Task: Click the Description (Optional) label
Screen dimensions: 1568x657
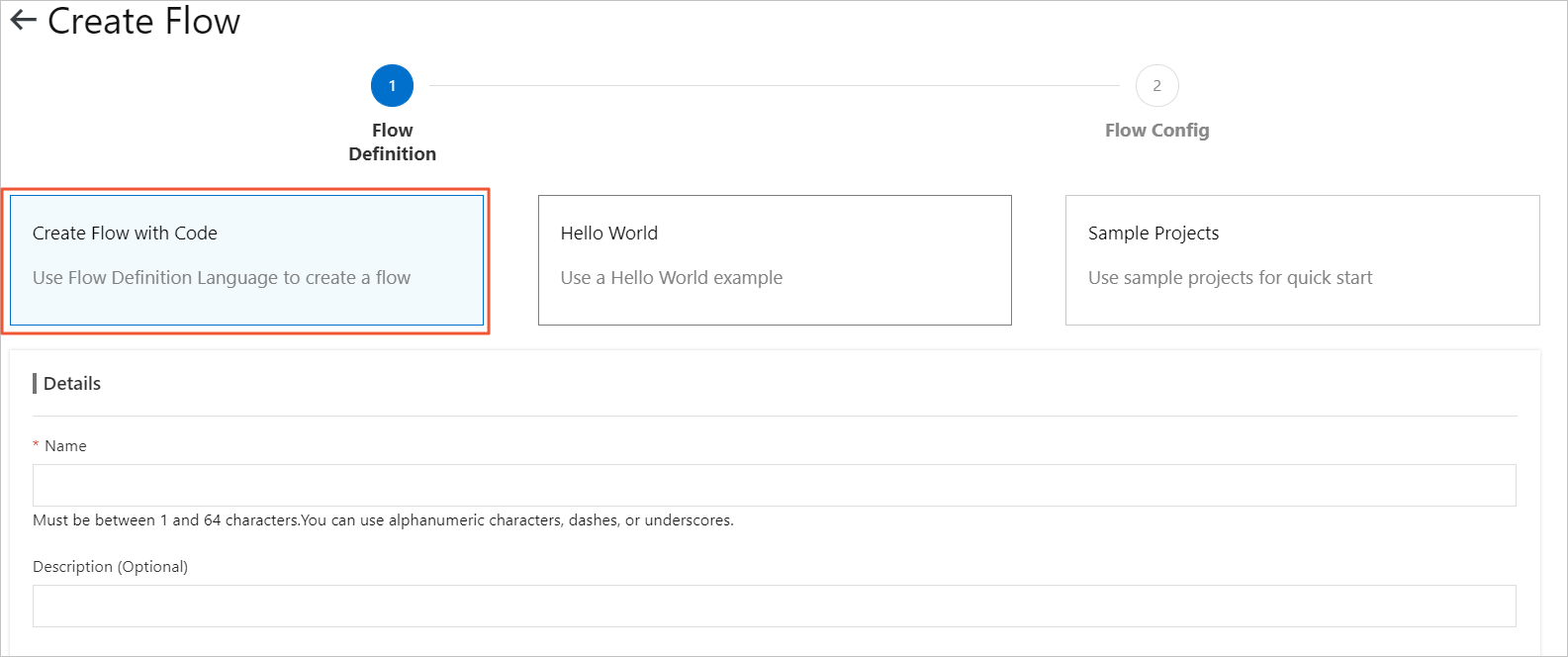Action: coord(110,567)
